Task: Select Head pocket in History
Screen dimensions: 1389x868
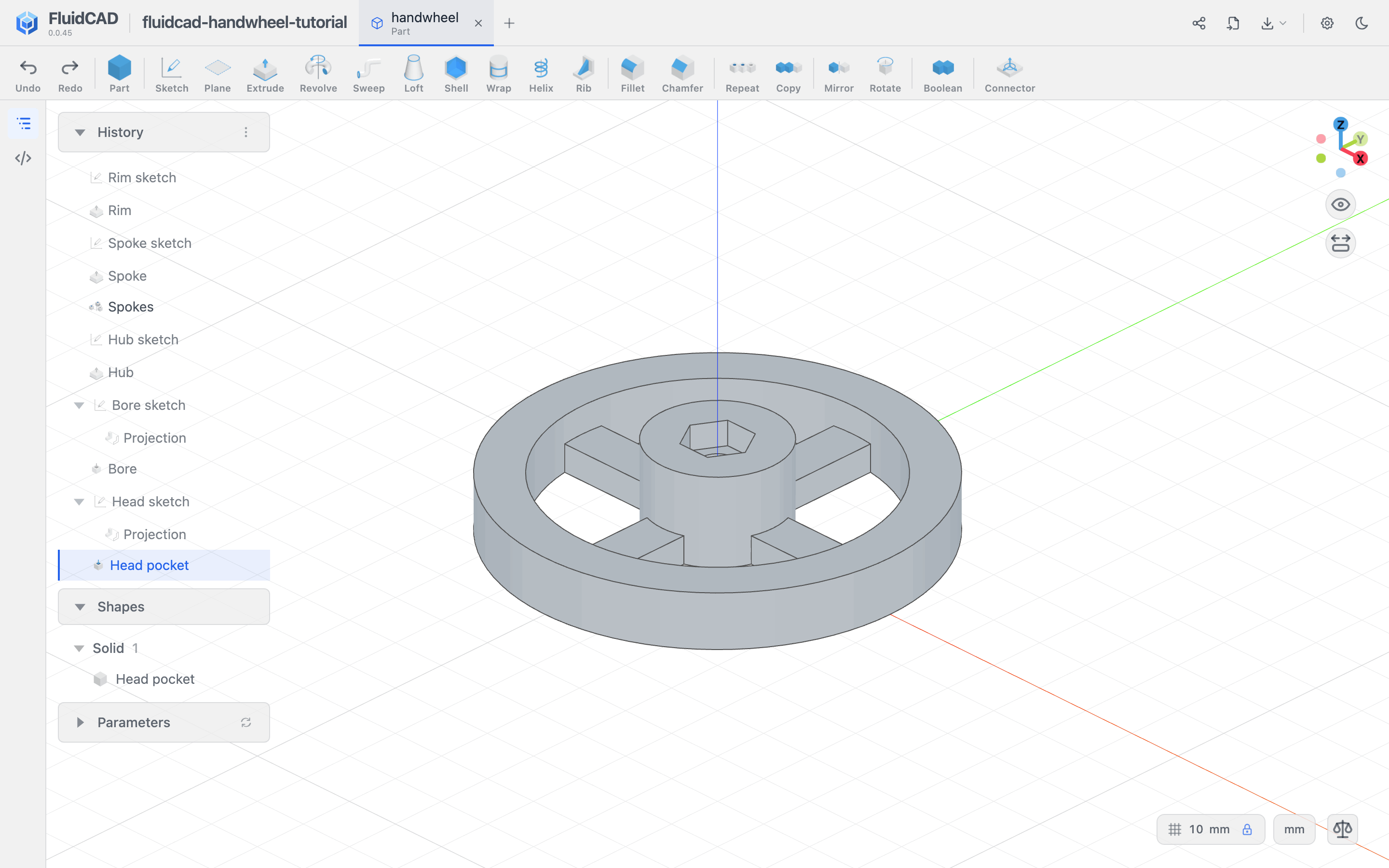Action: click(x=164, y=566)
